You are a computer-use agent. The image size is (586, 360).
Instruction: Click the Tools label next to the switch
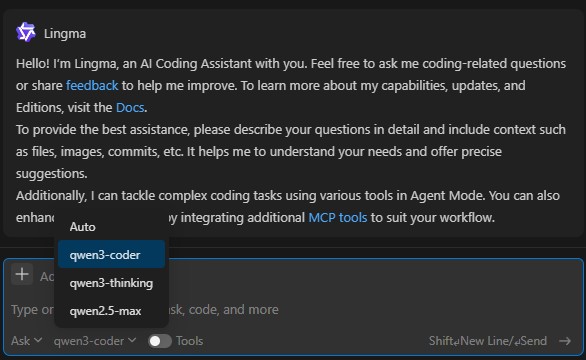coord(189,341)
